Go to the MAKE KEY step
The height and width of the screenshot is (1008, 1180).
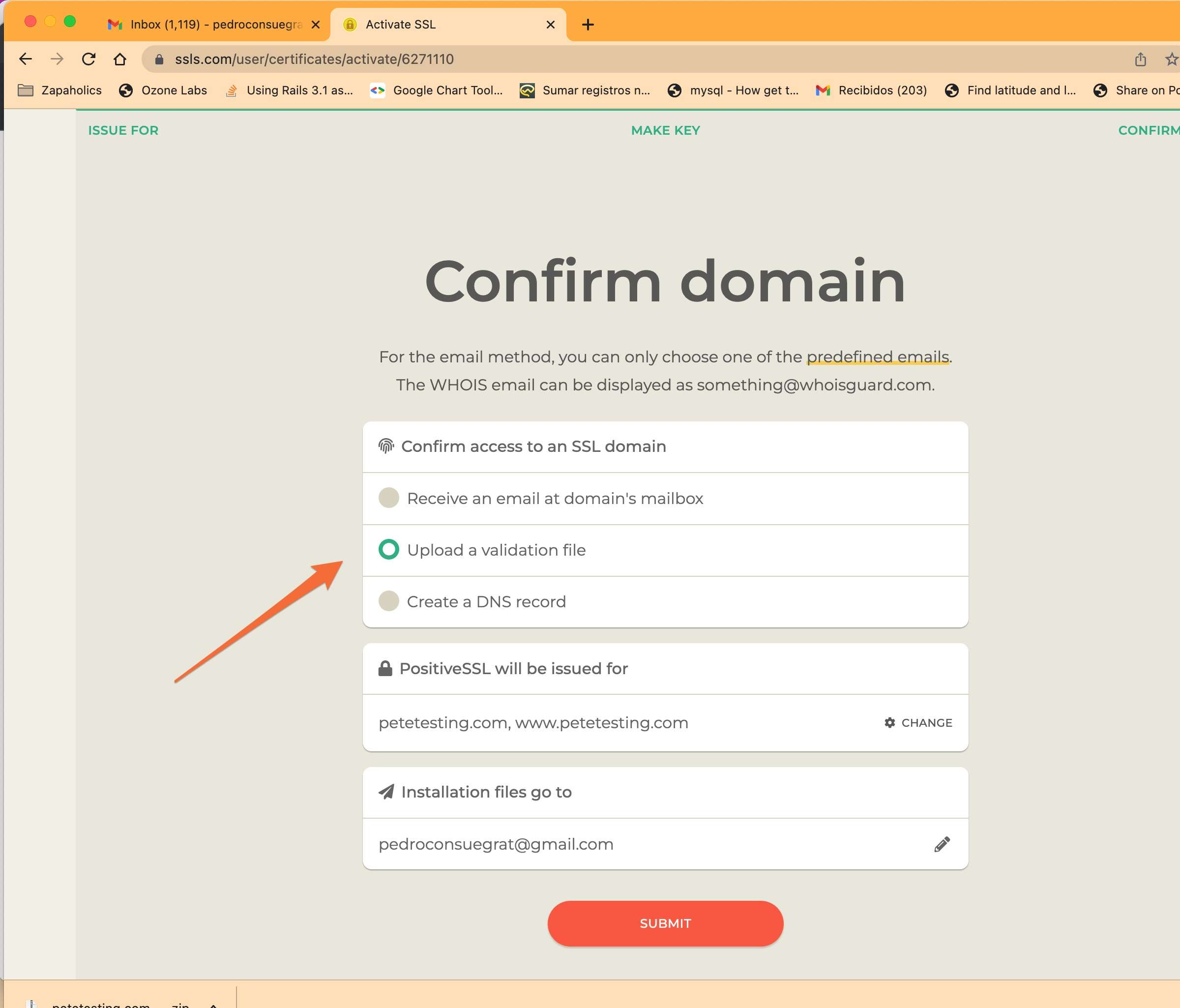665,130
